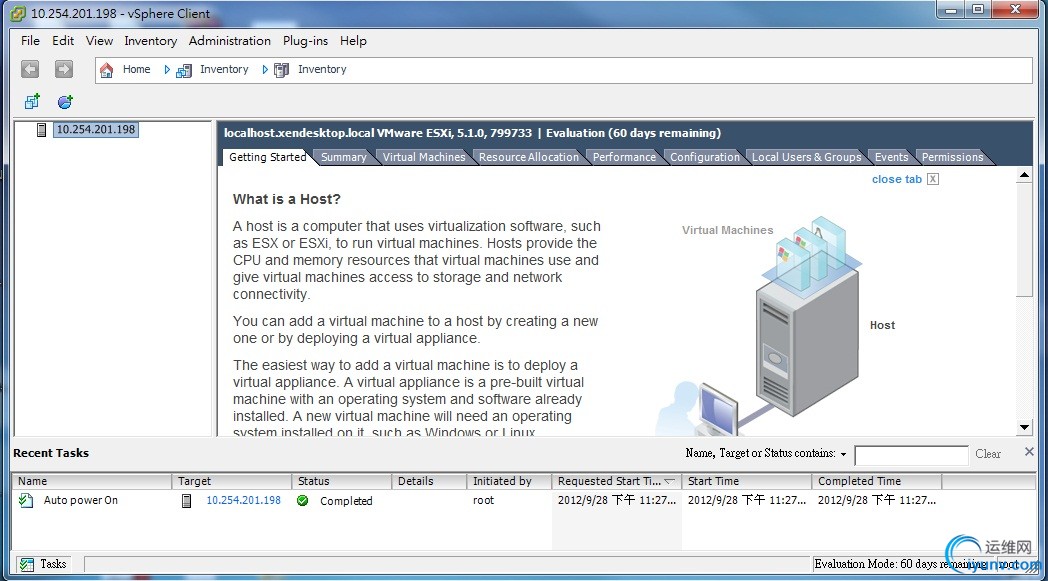Click the scroll up arrow of content pane
This screenshot has height=581, width=1048.
(1024, 175)
